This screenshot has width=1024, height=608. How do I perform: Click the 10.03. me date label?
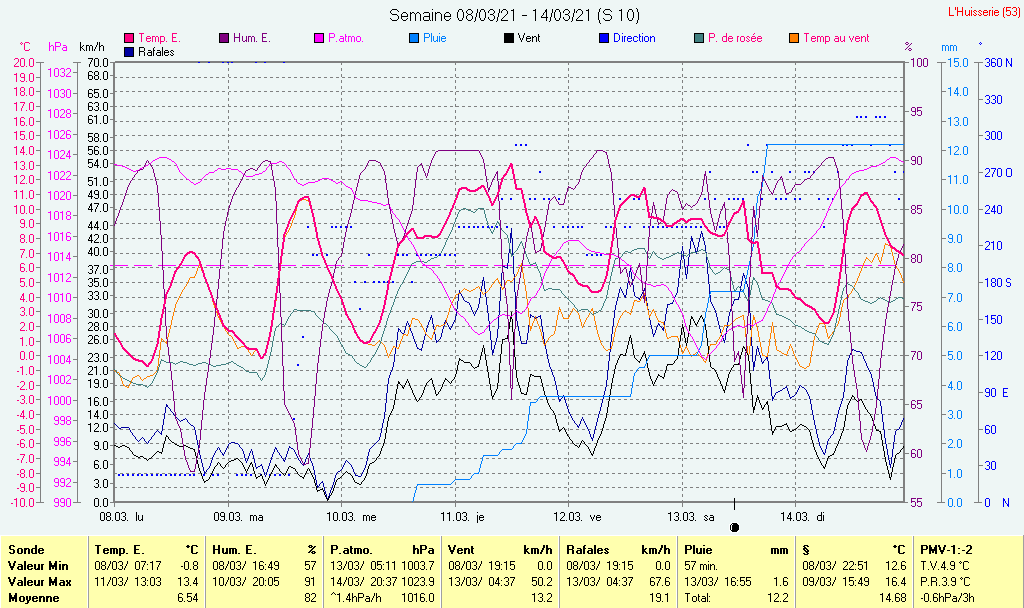(351, 517)
